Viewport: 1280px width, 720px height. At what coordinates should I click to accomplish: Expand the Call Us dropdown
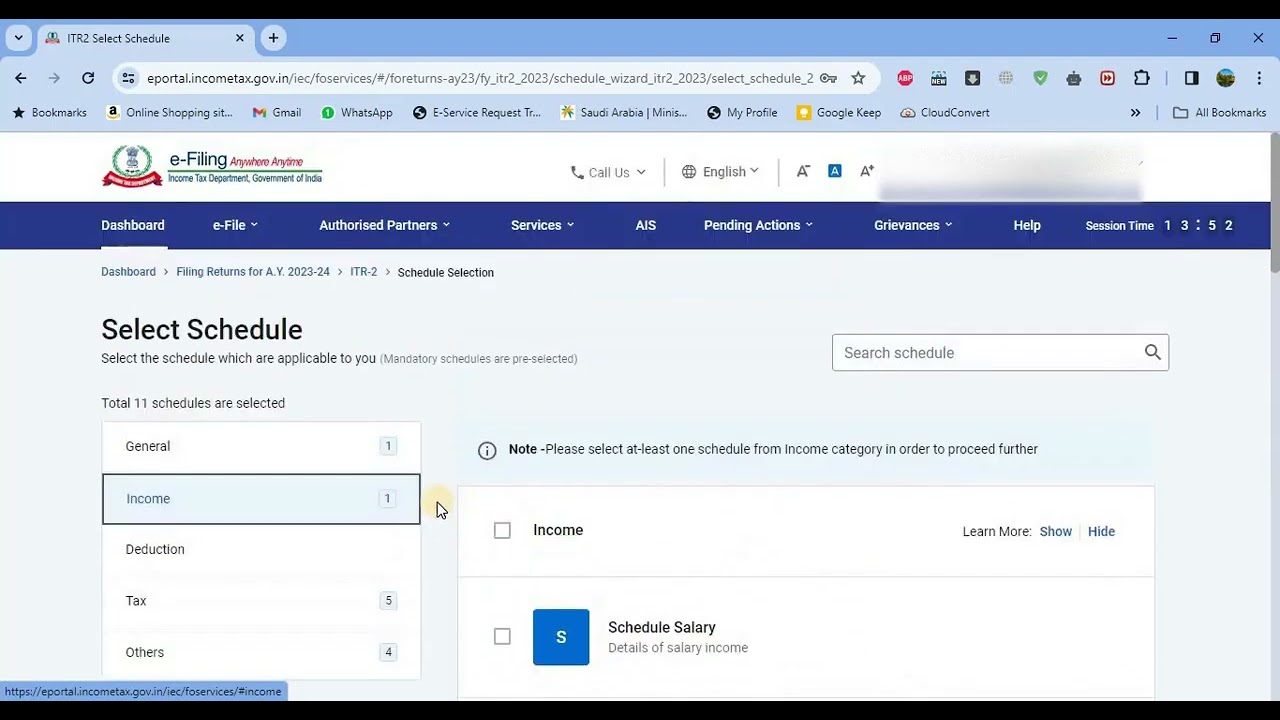(x=608, y=172)
